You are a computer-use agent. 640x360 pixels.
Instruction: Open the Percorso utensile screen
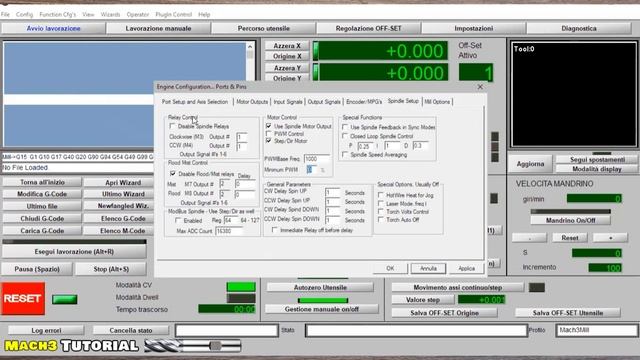264,29
